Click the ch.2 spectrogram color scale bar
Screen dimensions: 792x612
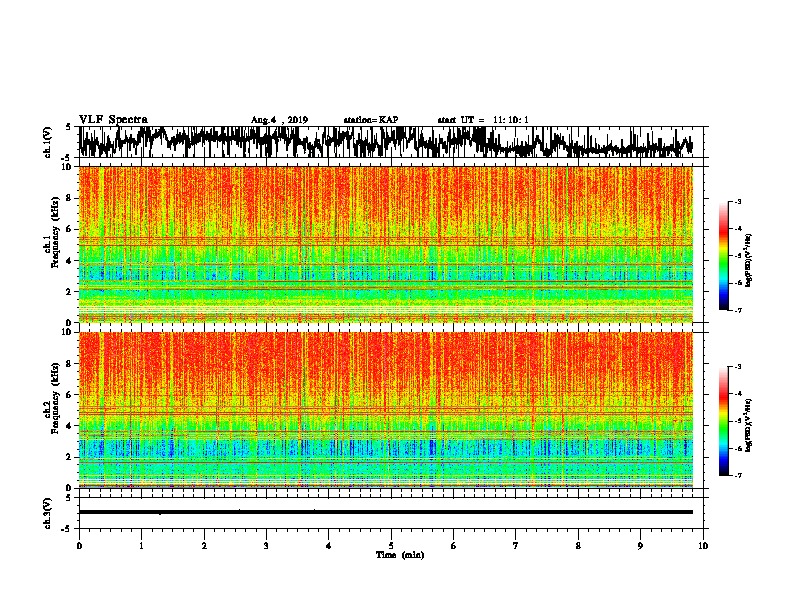[723, 421]
